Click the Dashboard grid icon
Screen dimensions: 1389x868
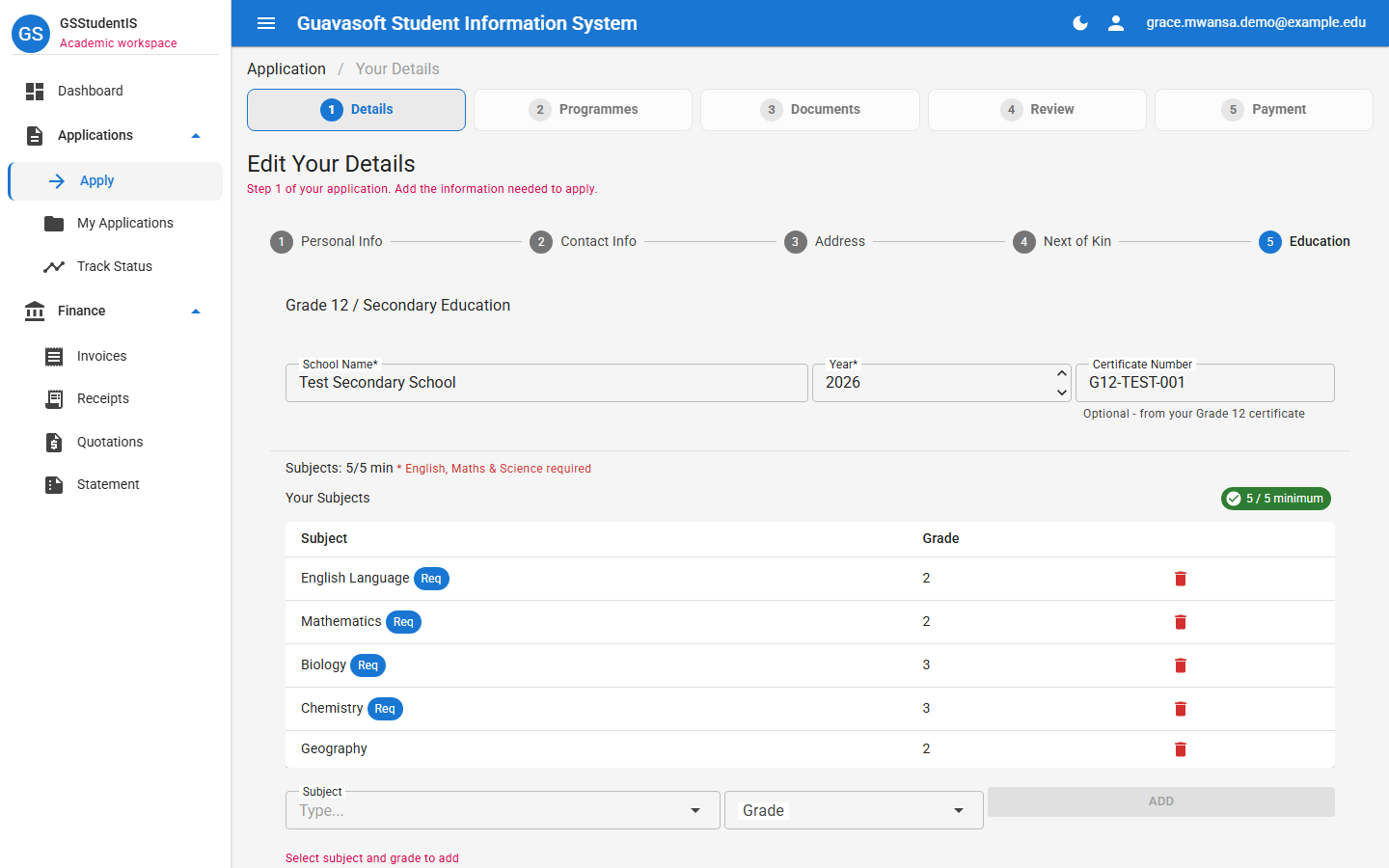(35, 92)
